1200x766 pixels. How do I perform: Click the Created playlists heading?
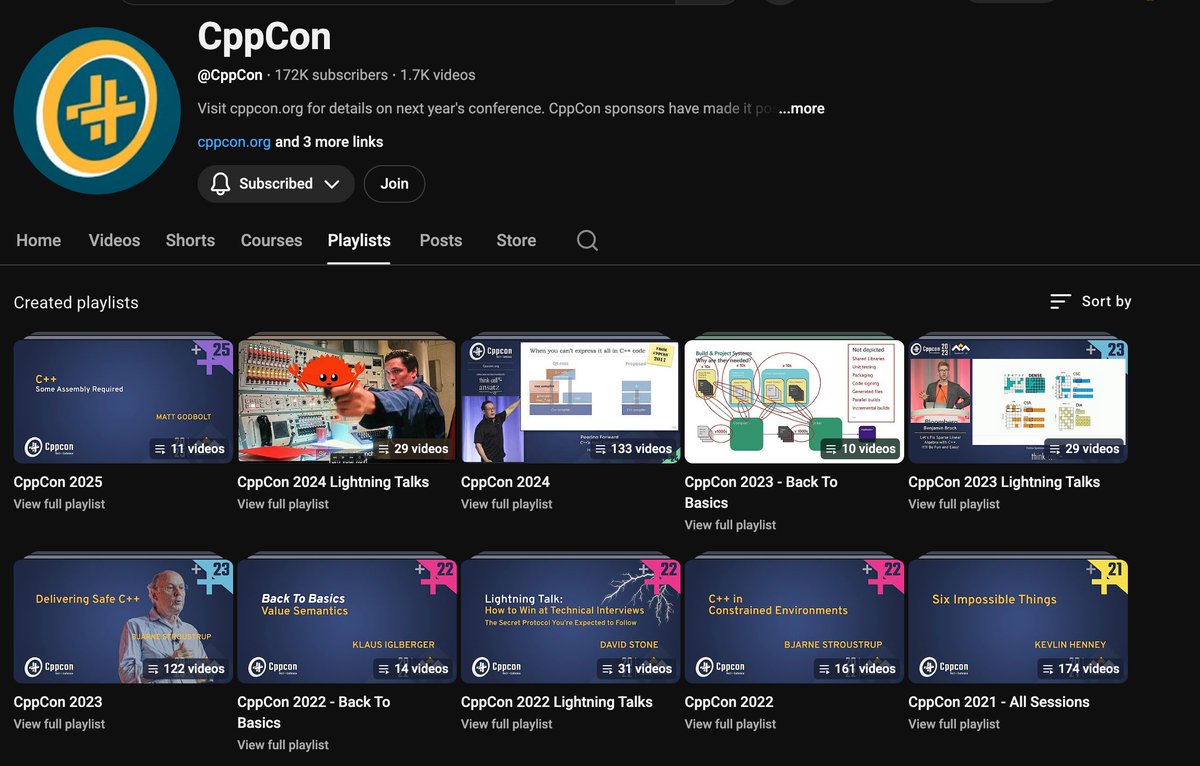(x=76, y=302)
